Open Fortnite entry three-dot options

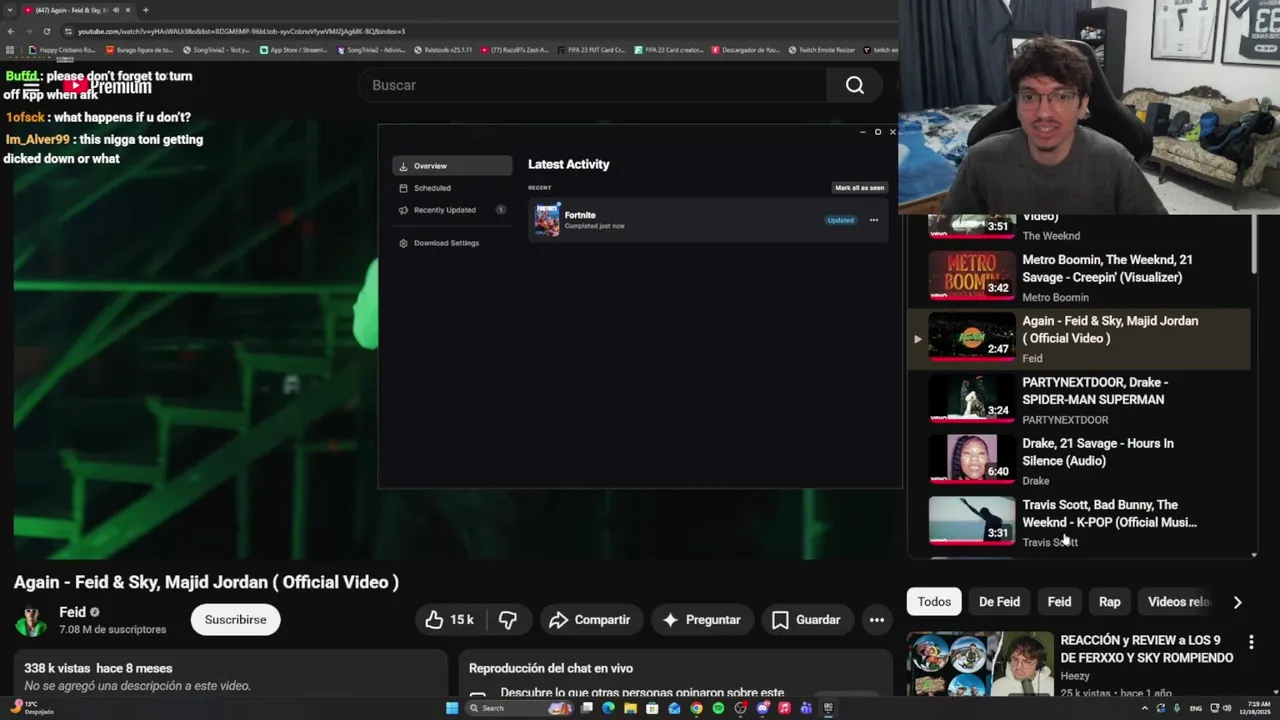coord(874,220)
